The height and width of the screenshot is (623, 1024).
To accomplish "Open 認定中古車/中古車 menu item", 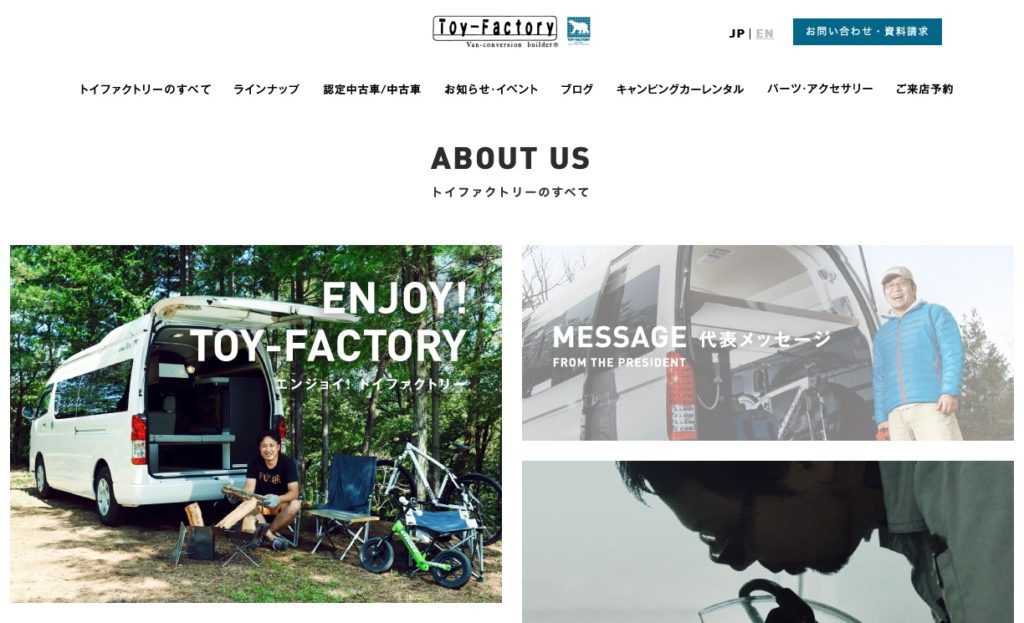I will 372,89.
